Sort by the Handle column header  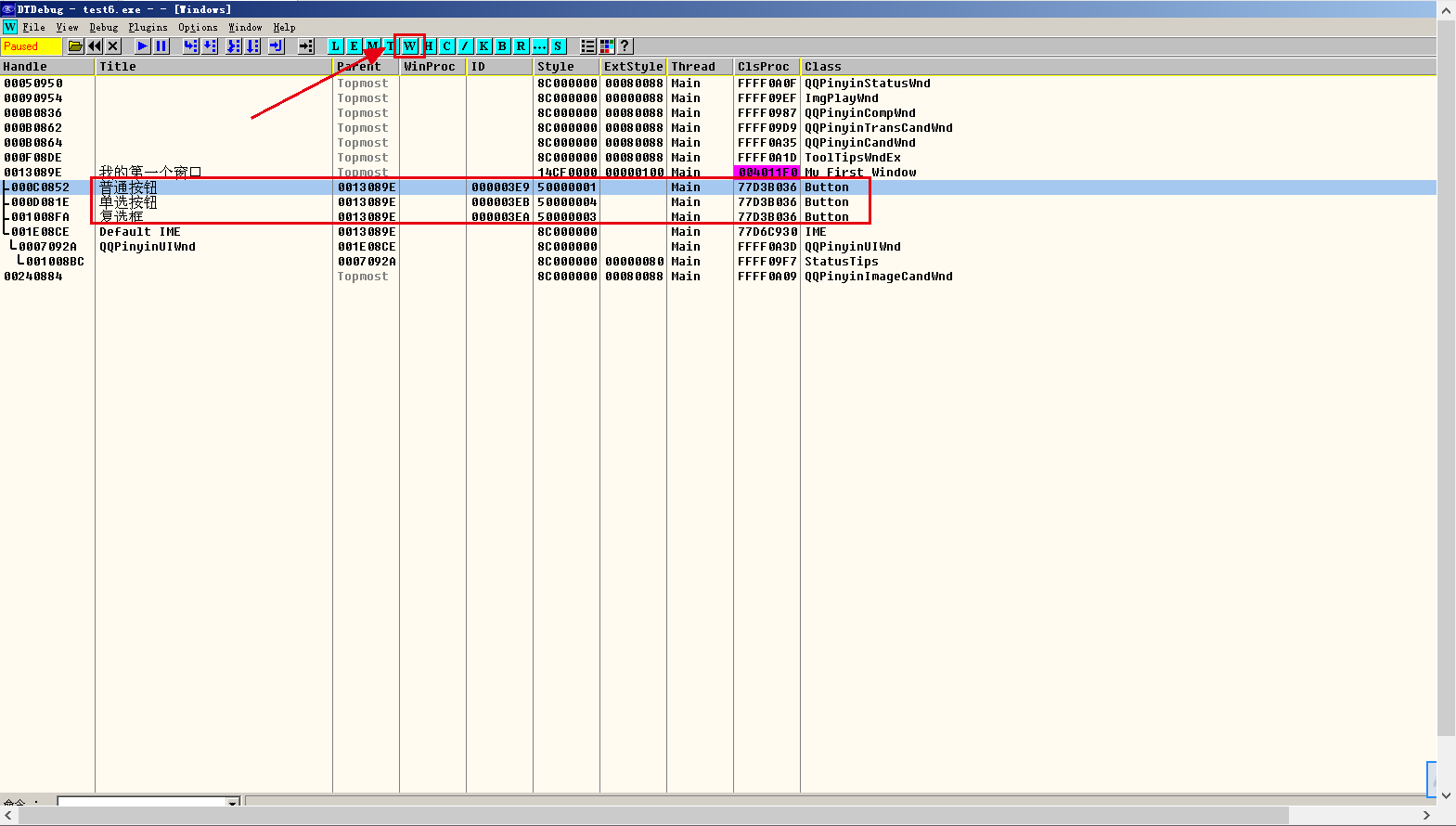(x=46, y=67)
